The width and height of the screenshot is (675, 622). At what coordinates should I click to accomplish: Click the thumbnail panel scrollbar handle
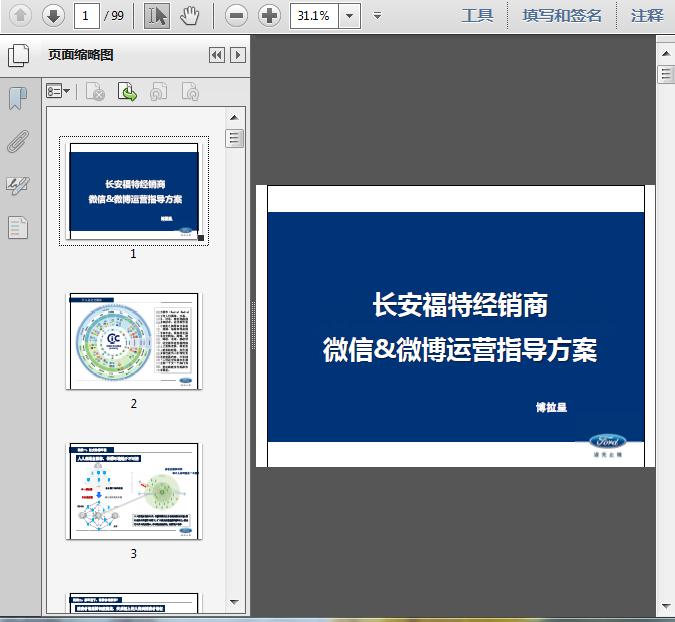pyautogui.click(x=234, y=138)
